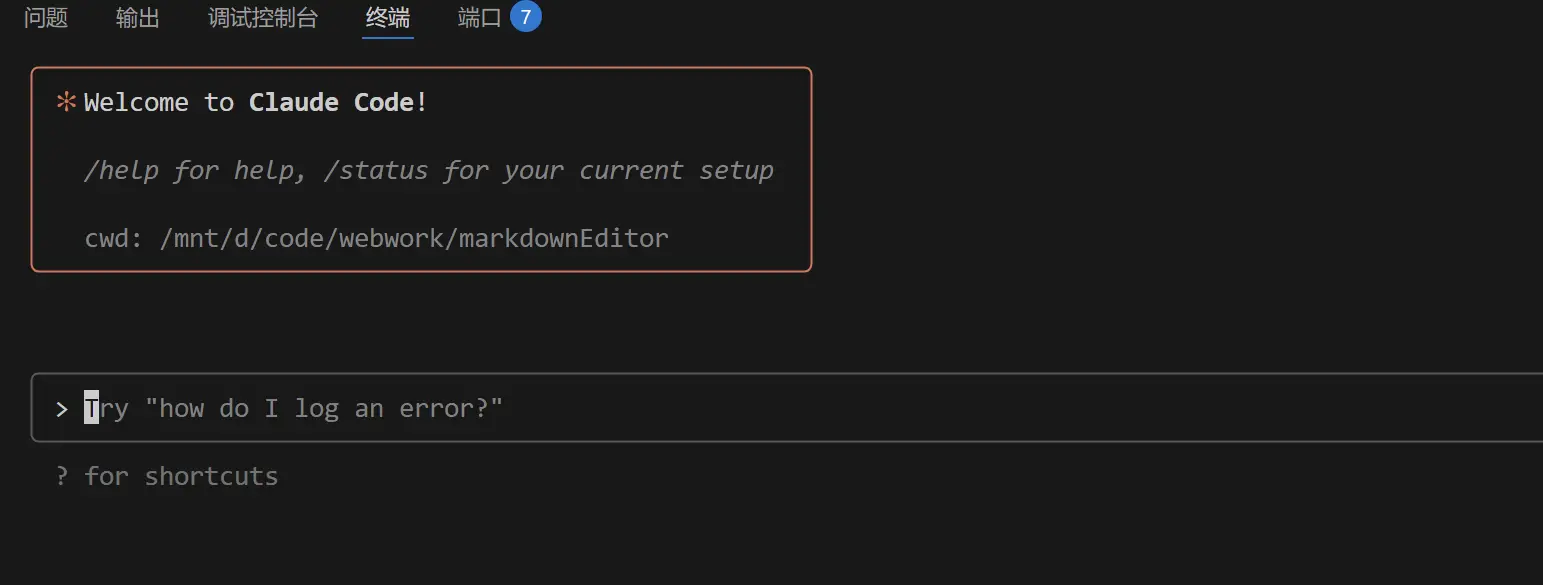Switch to the 输出 tab
Image resolution: width=1543 pixels, height=585 pixels.
click(138, 18)
